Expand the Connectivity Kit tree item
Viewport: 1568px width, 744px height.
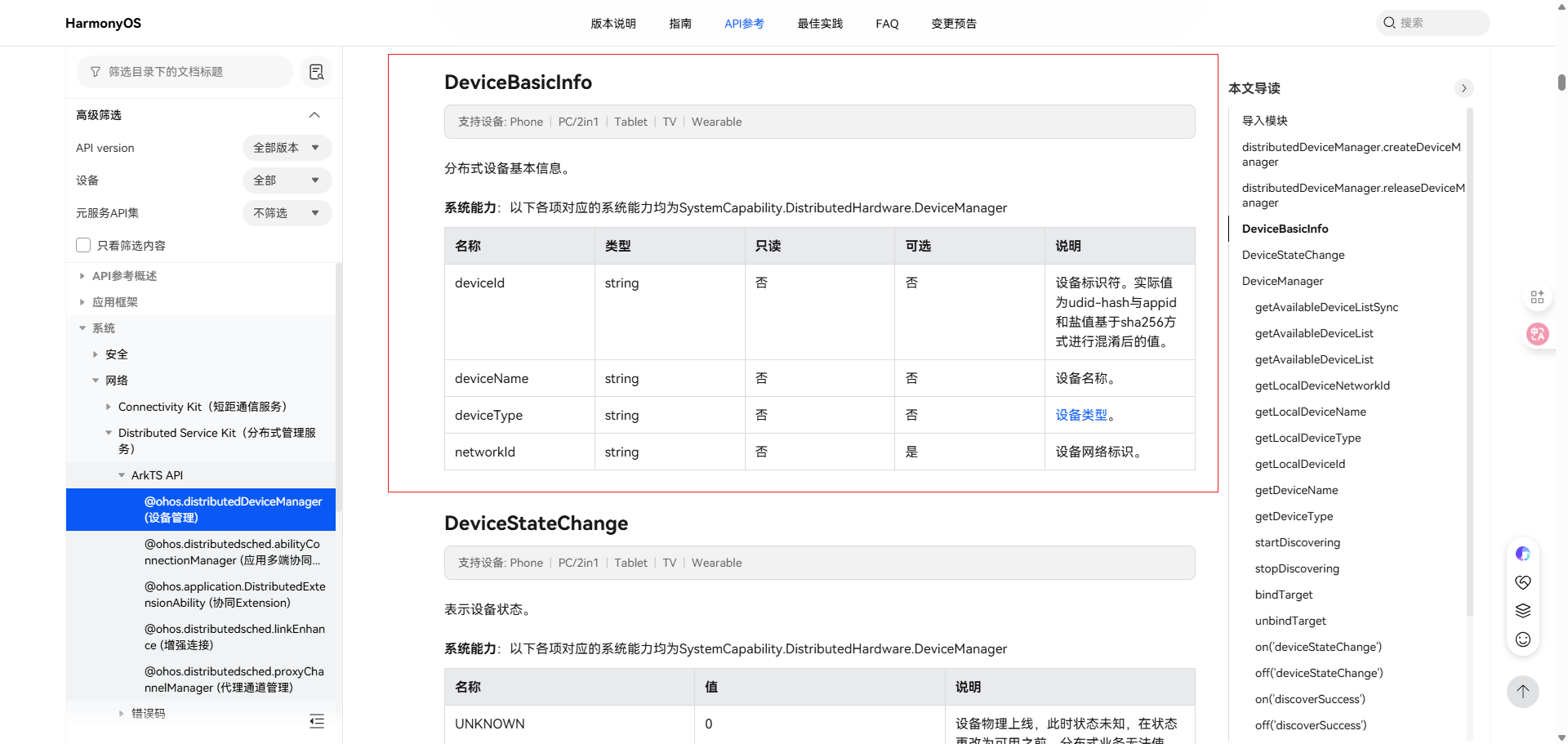(x=109, y=407)
